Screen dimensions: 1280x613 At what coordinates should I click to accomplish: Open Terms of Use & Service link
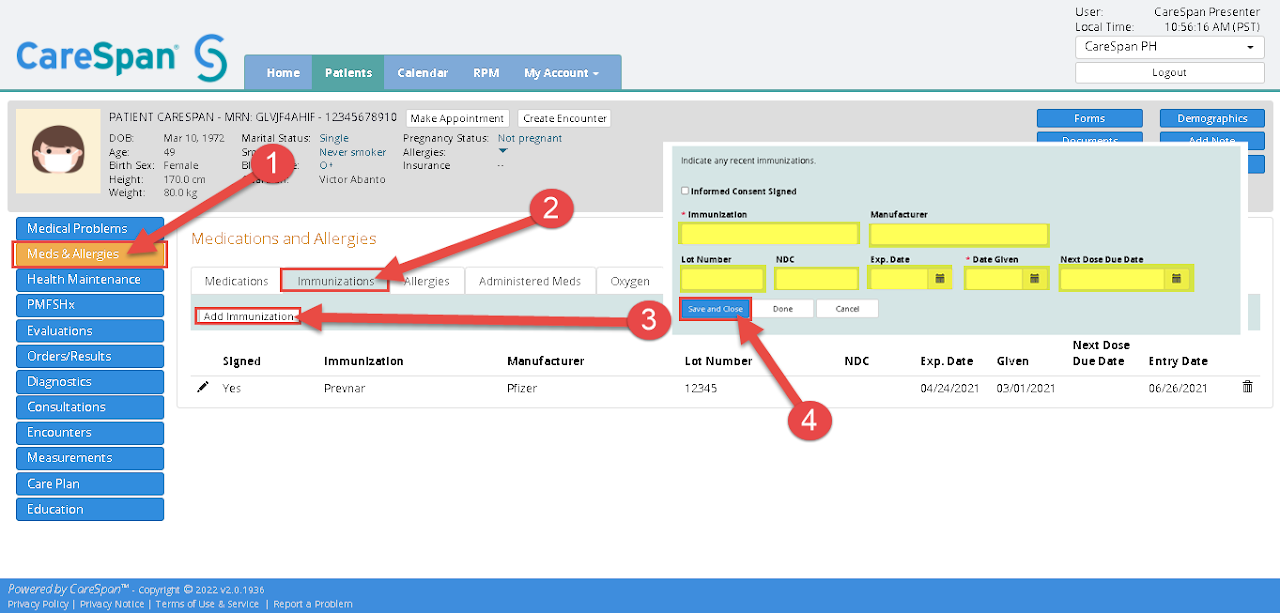207,604
